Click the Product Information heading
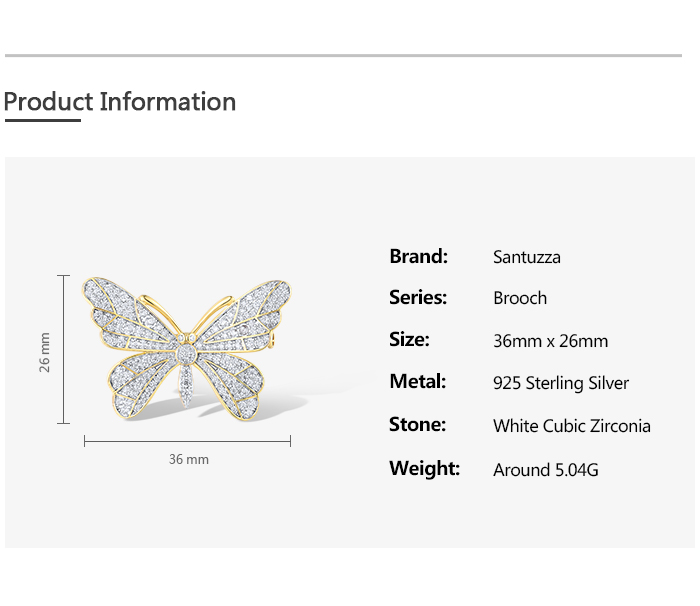Screen dimensions: 700x606 click(120, 102)
